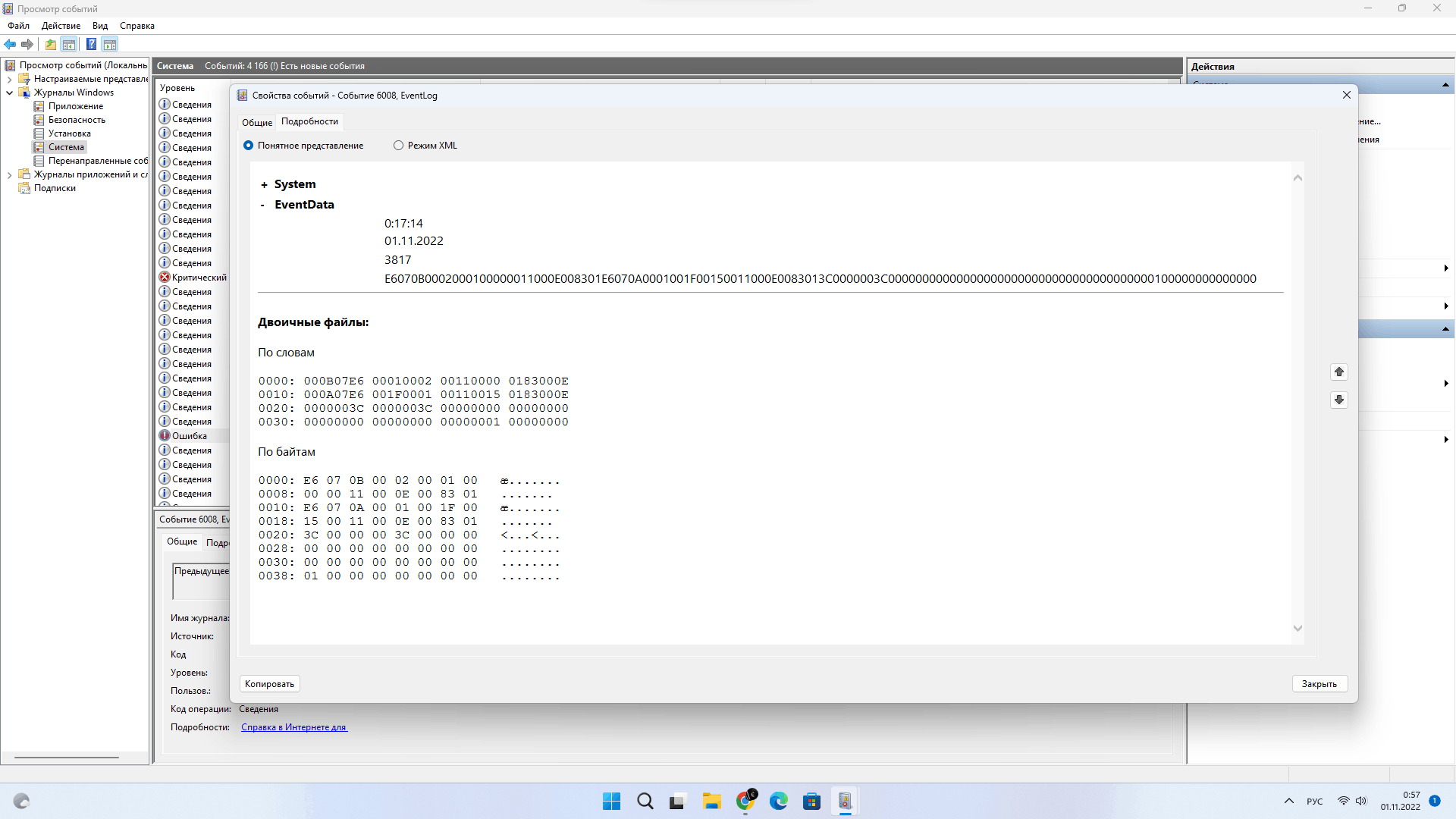Screen dimensions: 1456x819
Task: Collapse the lower Actions pane section arrow
Action: pyautogui.click(x=1445, y=329)
